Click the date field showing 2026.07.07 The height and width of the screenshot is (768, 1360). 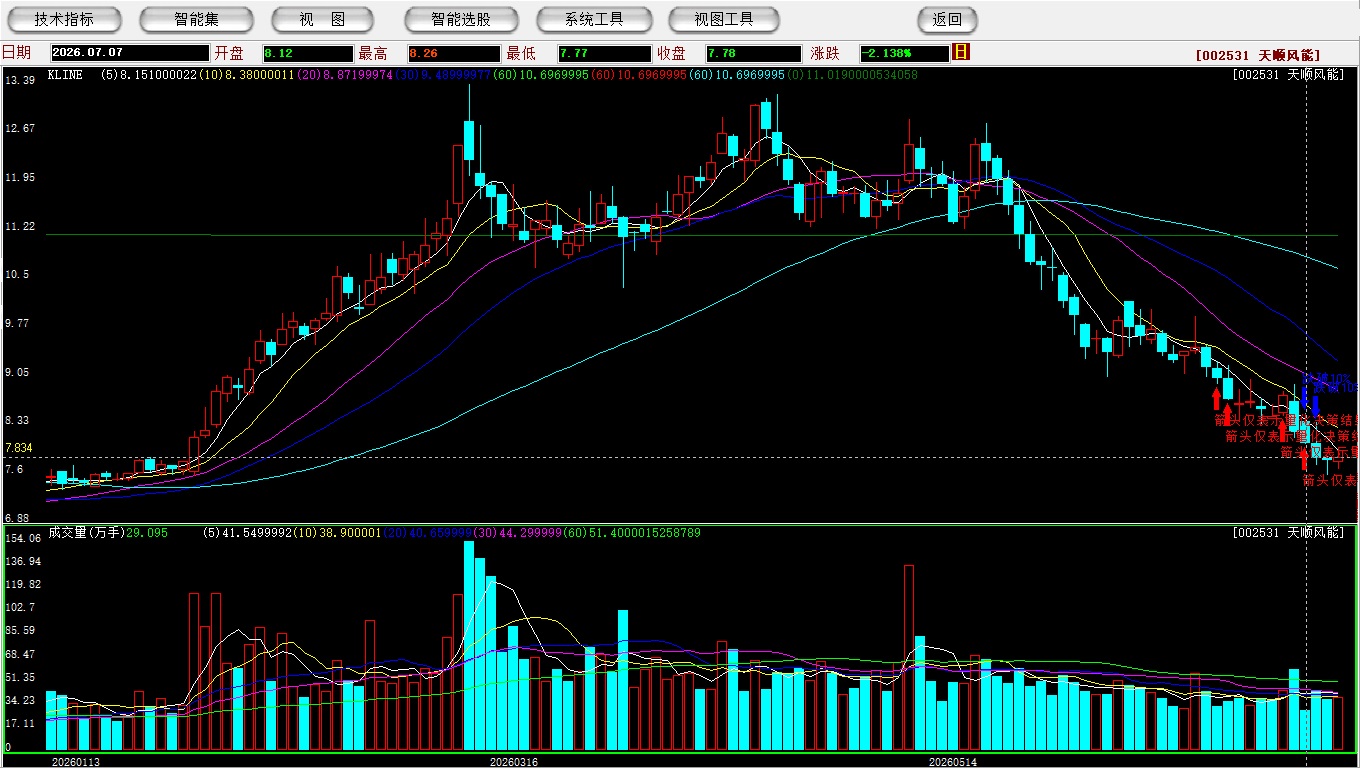click(x=129, y=53)
